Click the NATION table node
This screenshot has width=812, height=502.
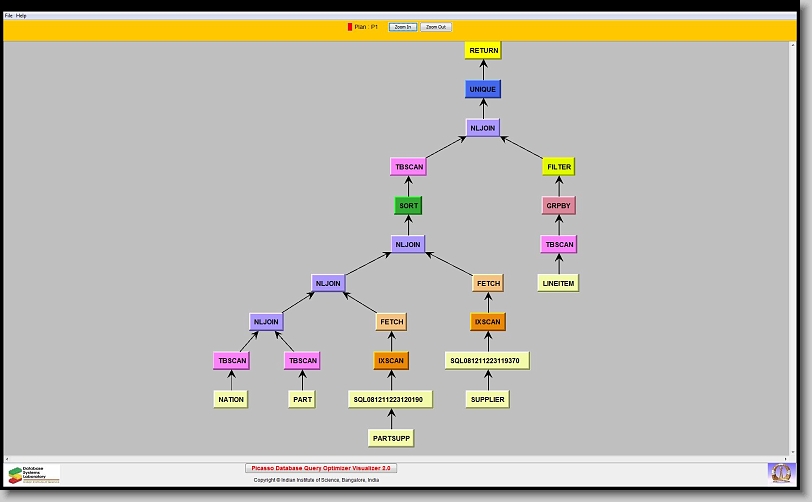click(231, 399)
